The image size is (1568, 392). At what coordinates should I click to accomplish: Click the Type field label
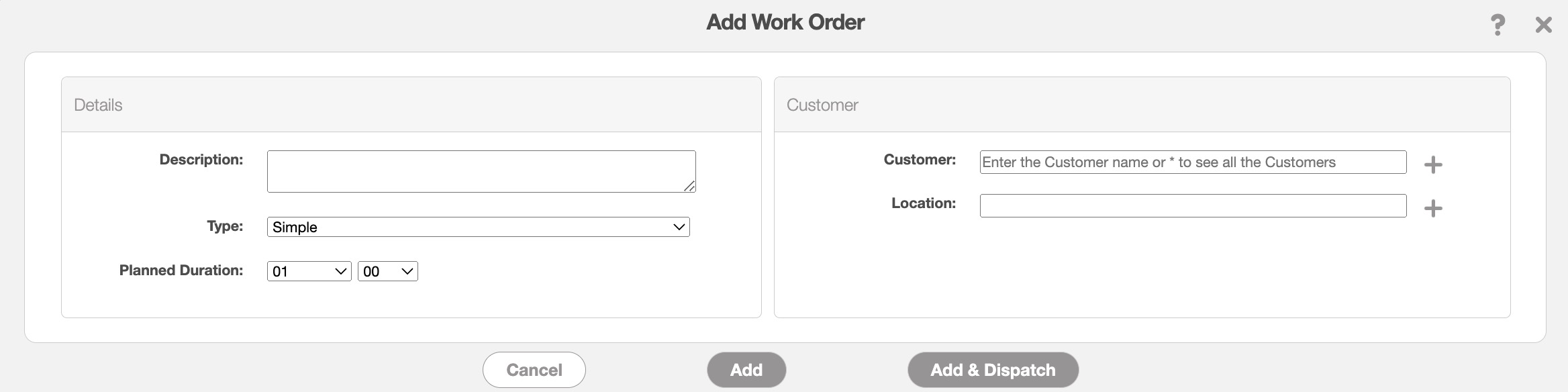point(225,226)
